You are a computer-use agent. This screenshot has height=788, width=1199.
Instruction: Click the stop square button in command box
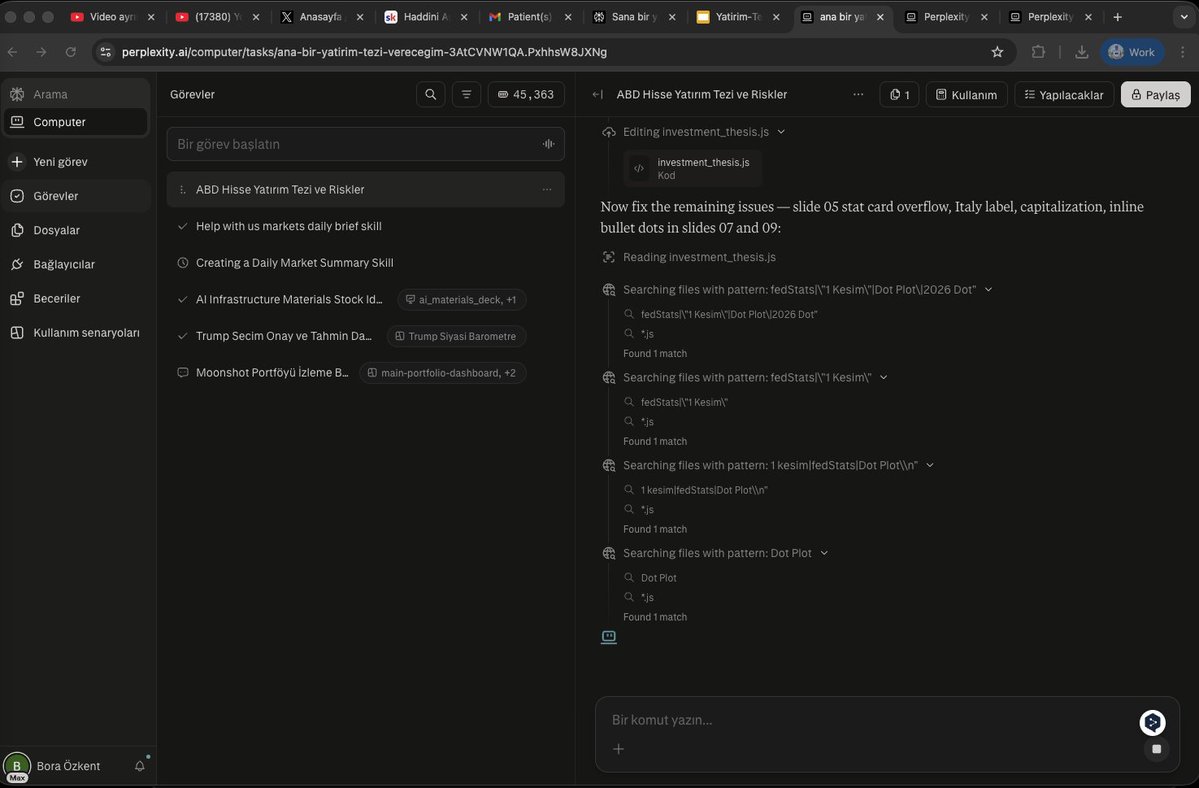[1156, 749]
